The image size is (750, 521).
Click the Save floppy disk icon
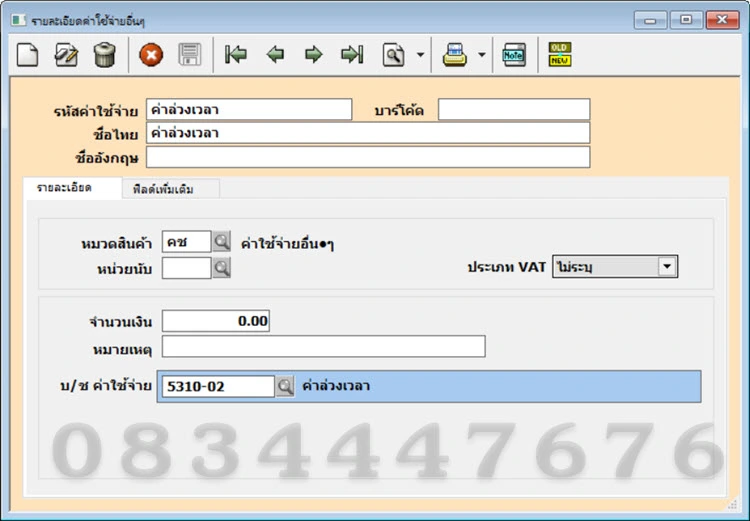[x=190, y=55]
